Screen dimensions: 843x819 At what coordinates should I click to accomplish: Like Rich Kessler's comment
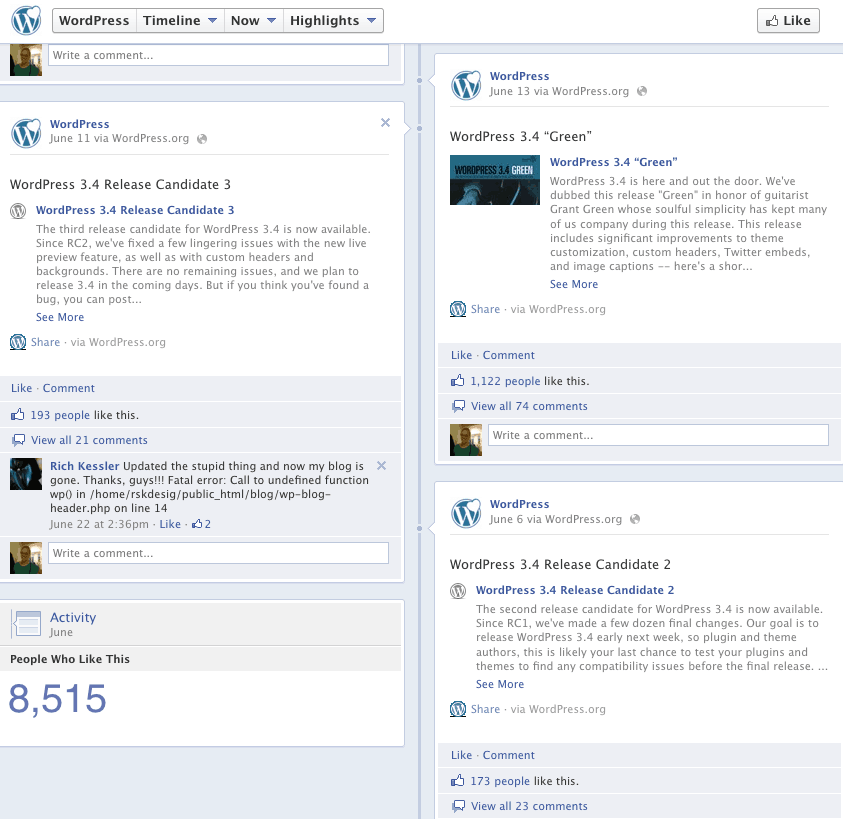(x=170, y=524)
